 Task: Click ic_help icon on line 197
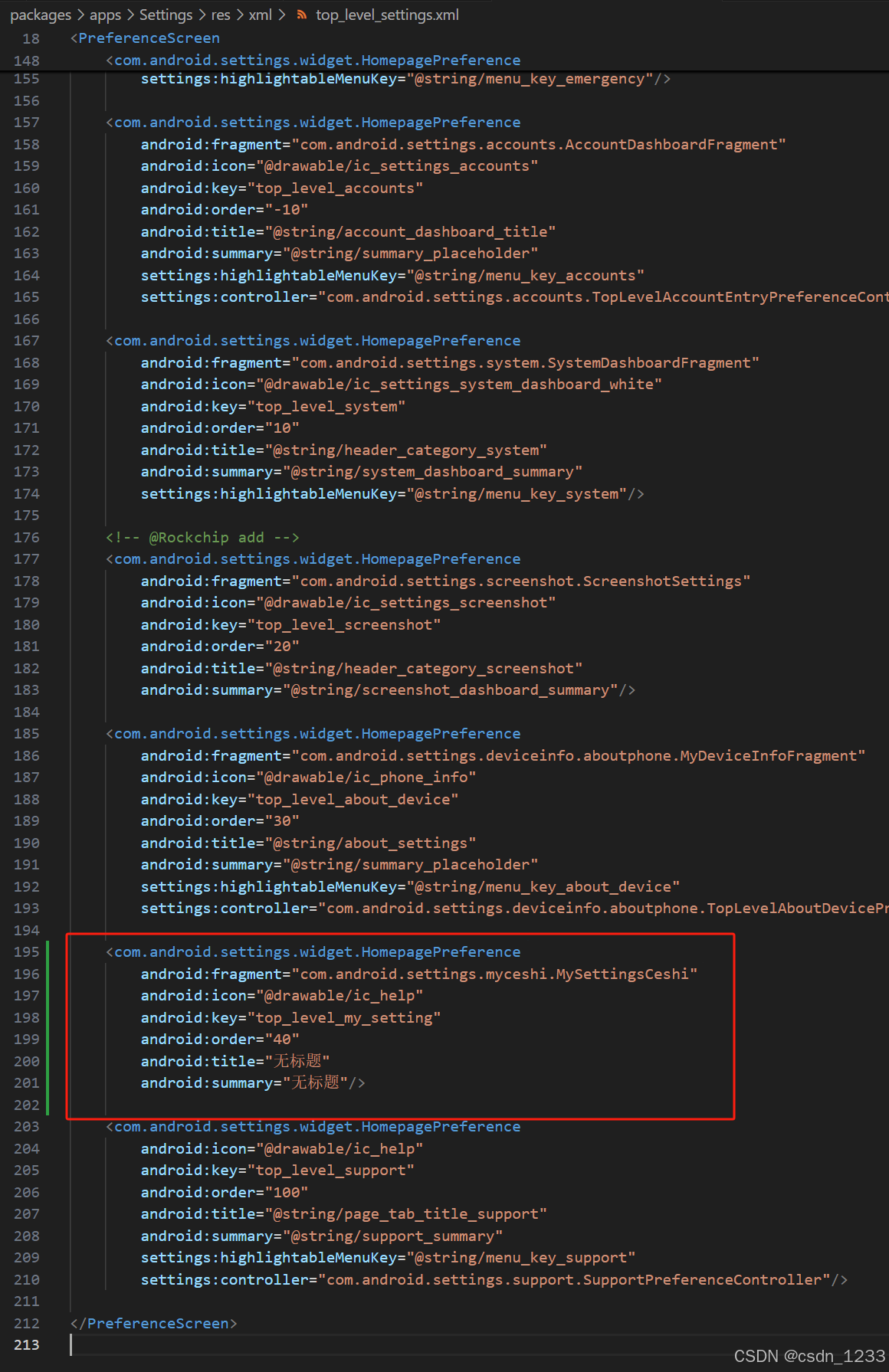point(340,996)
